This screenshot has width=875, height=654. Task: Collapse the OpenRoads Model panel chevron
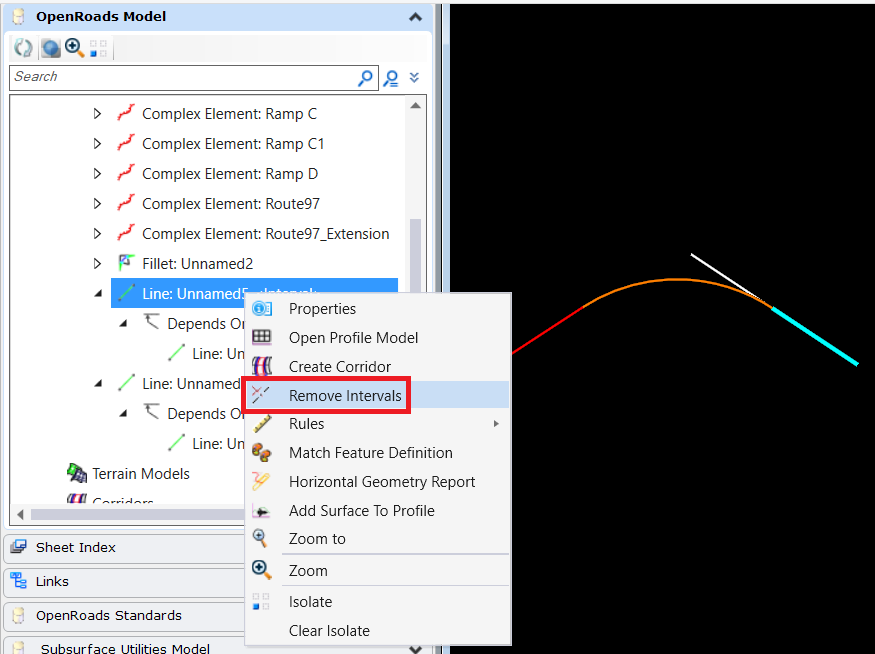point(415,17)
